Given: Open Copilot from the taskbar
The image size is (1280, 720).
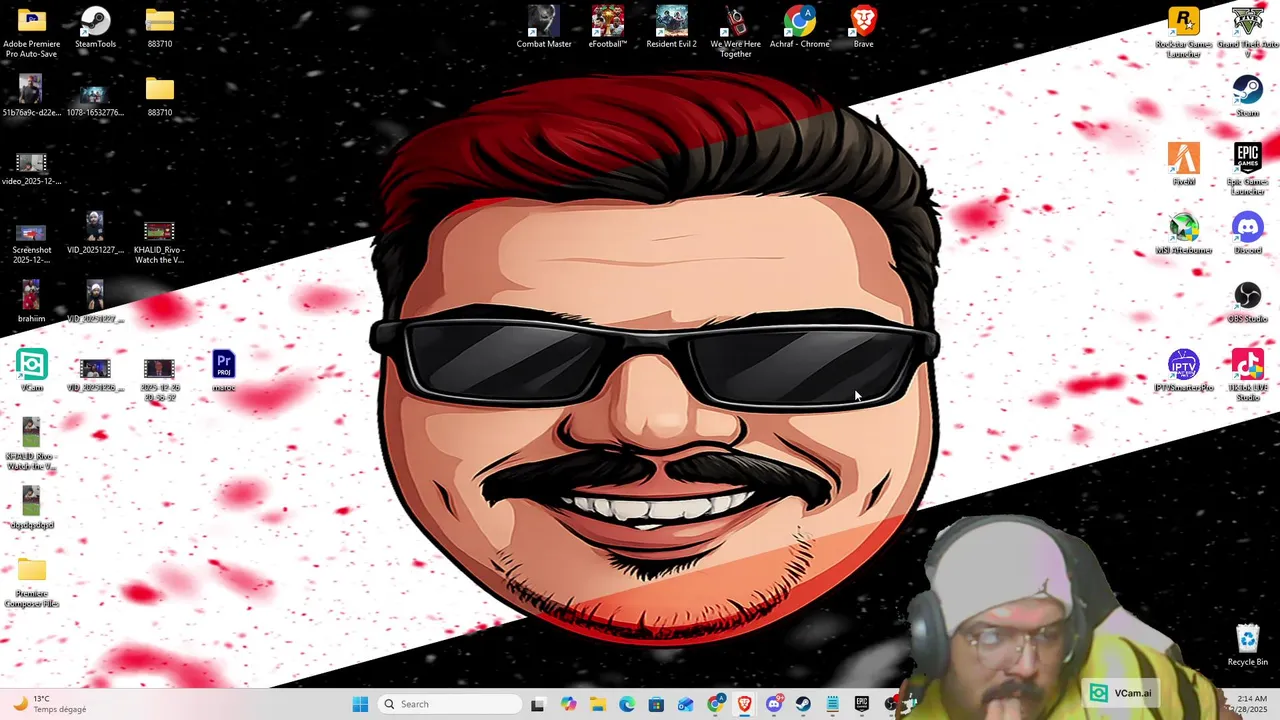Looking at the screenshot, I should [x=568, y=704].
